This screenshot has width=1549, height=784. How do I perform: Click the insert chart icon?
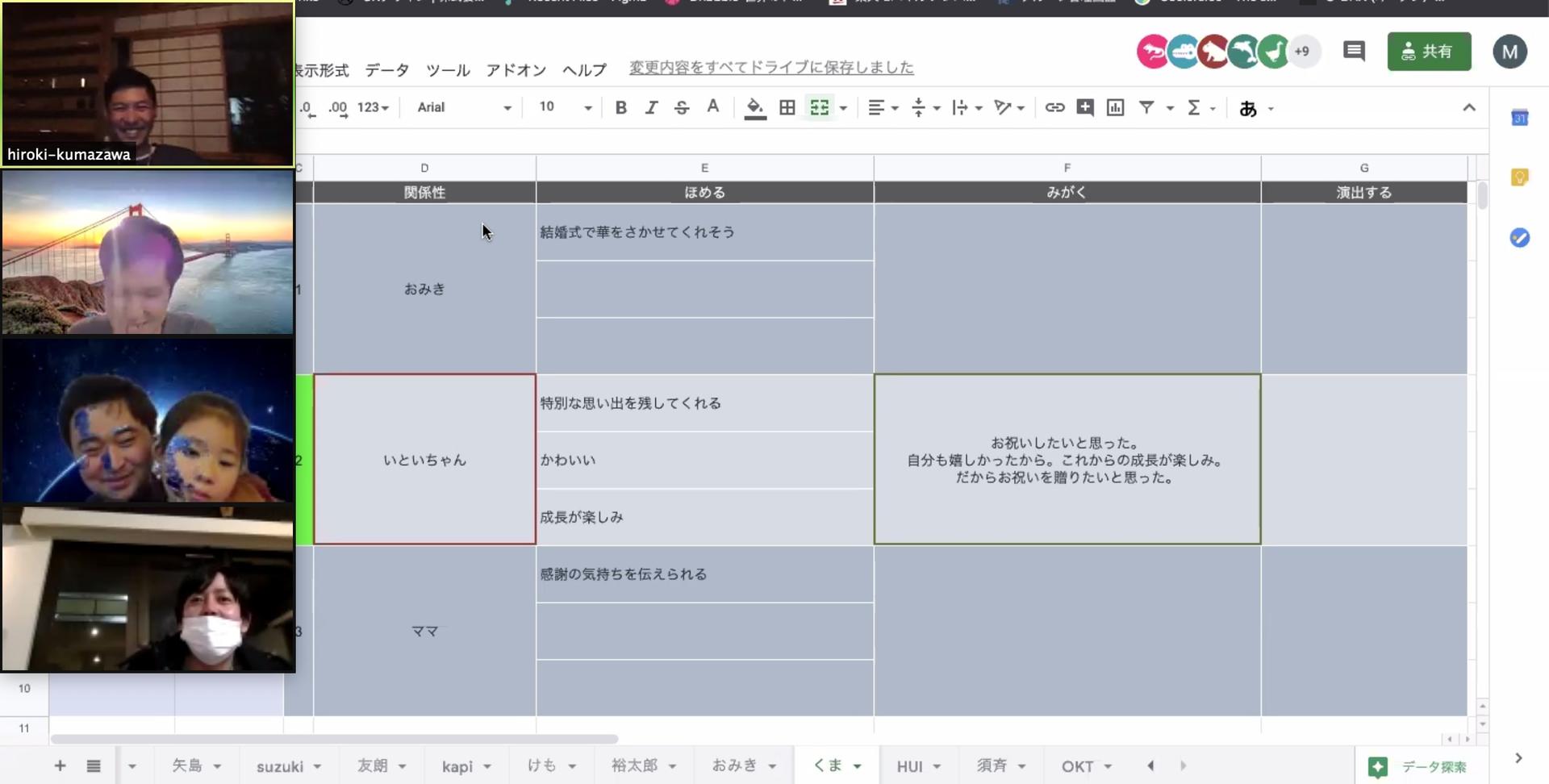(1115, 107)
